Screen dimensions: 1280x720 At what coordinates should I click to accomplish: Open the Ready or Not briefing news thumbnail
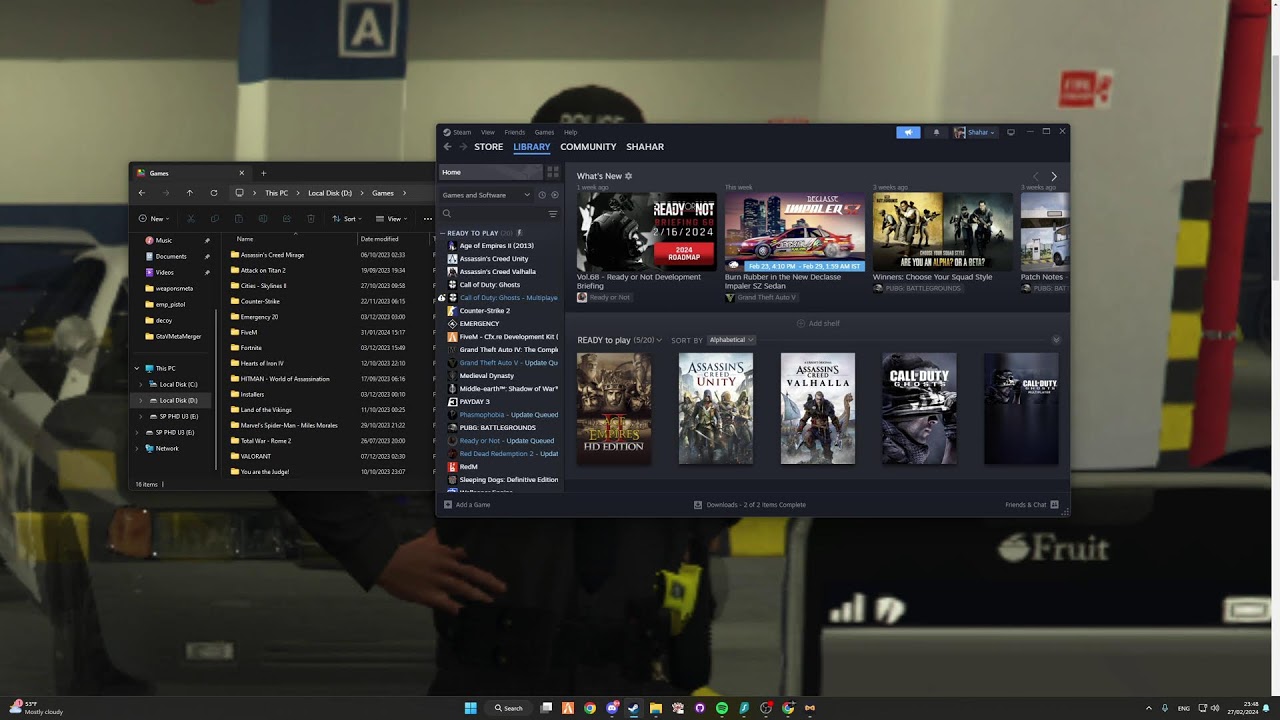pos(646,232)
